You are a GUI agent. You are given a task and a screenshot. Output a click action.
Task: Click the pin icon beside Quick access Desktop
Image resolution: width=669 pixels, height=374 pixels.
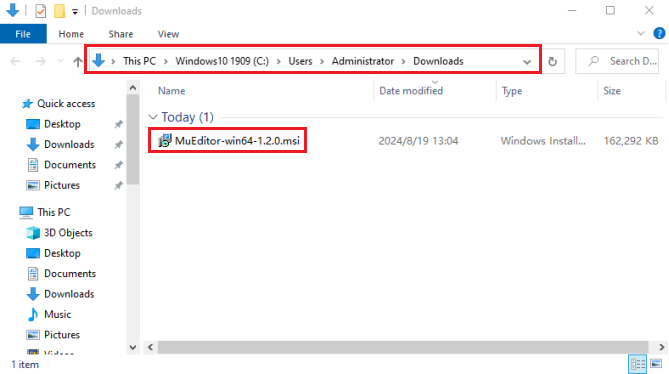(x=118, y=124)
